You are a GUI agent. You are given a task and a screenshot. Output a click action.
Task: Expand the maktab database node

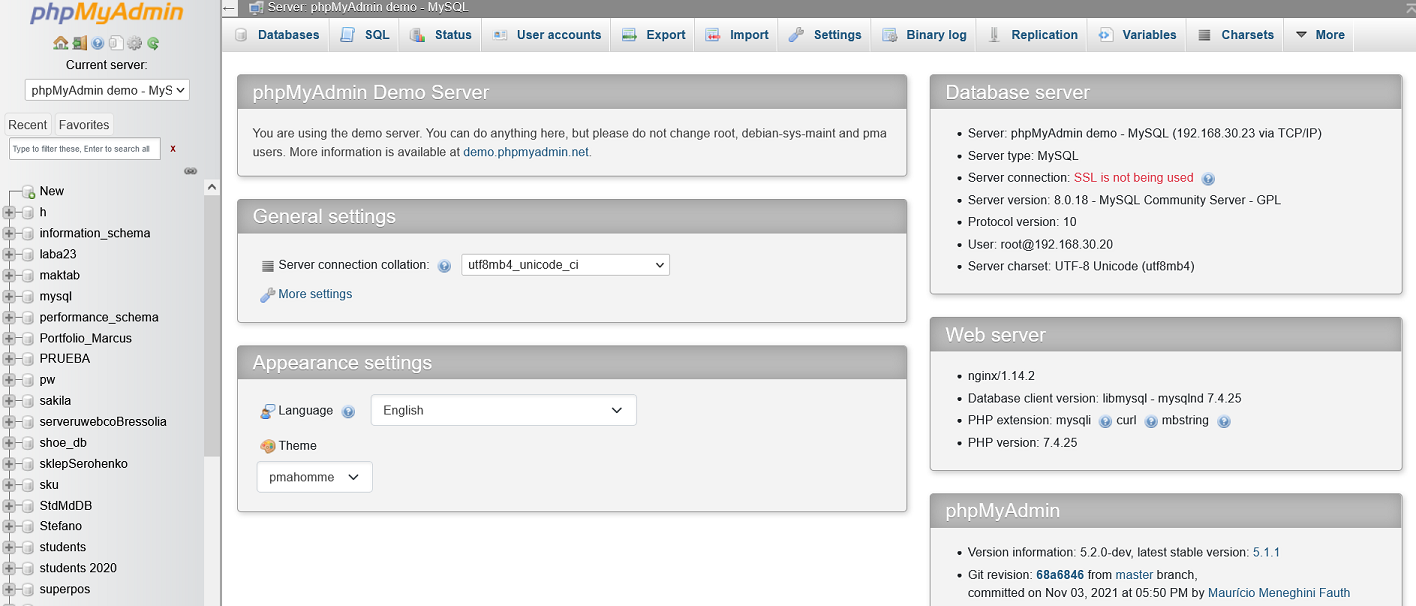tap(9, 275)
